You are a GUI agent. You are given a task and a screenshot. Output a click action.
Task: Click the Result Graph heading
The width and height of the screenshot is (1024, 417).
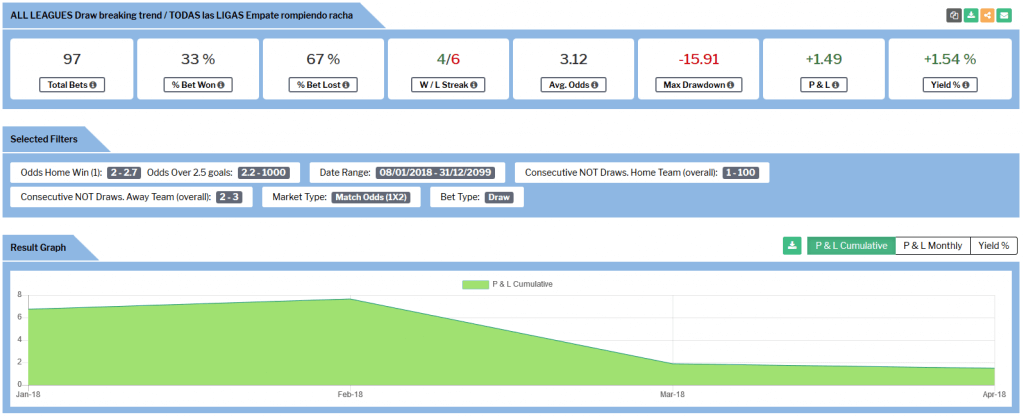[38, 247]
